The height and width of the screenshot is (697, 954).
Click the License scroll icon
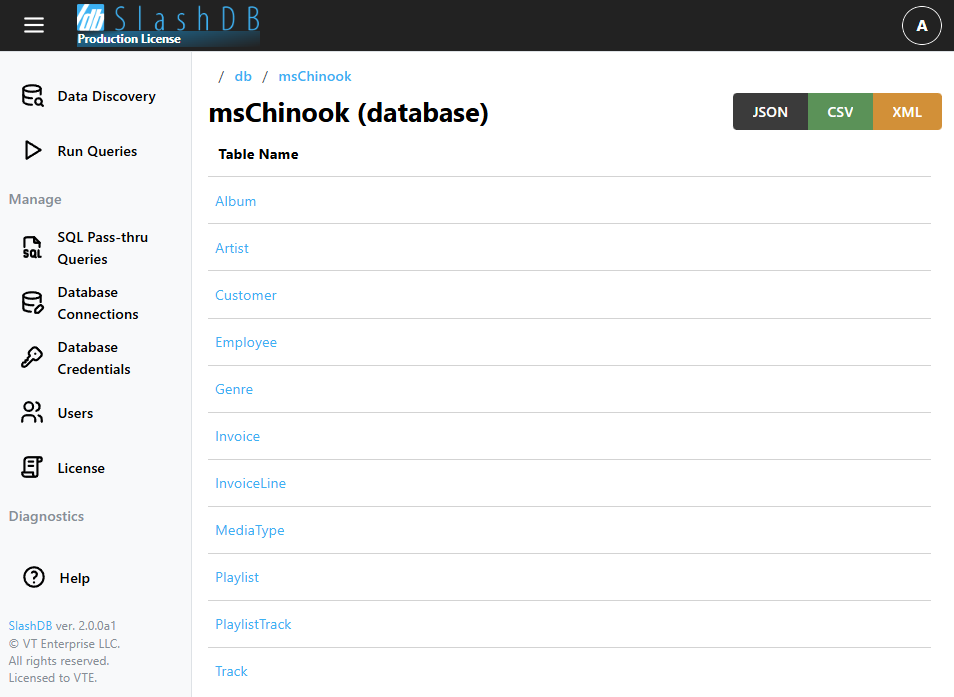pyautogui.click(x=33, y=468)
